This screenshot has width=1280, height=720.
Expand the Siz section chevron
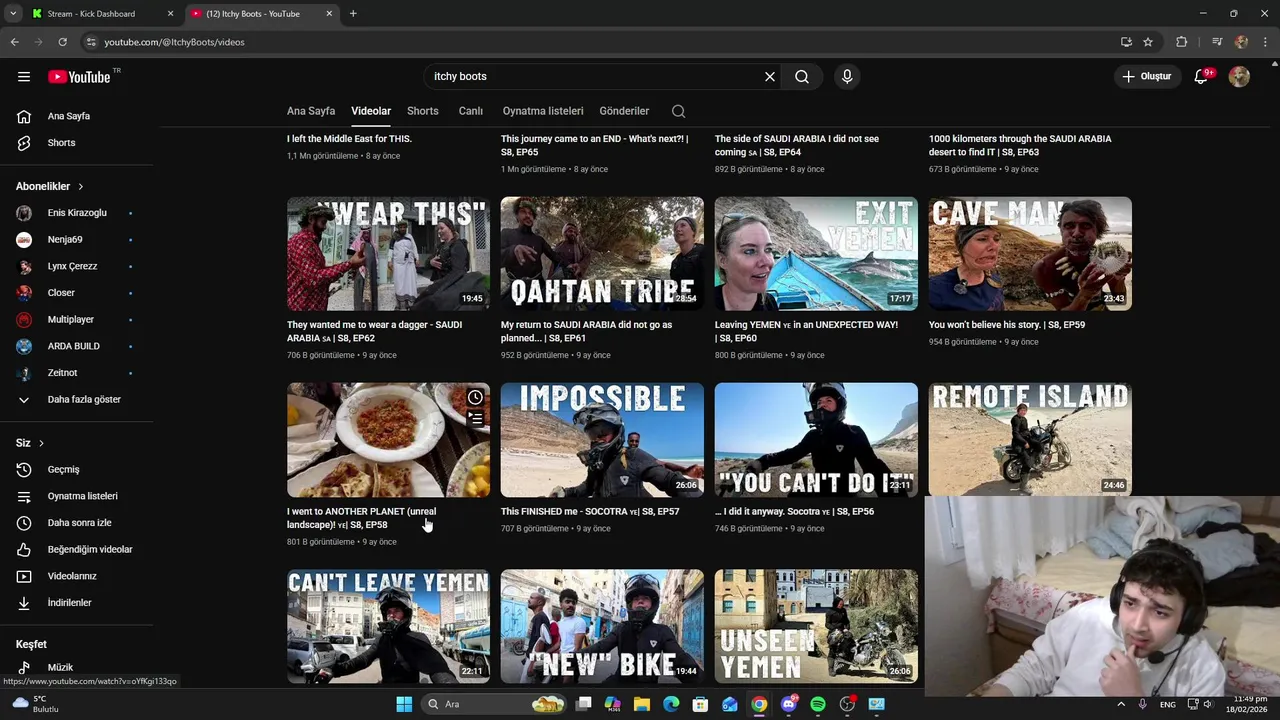[41, 443]
